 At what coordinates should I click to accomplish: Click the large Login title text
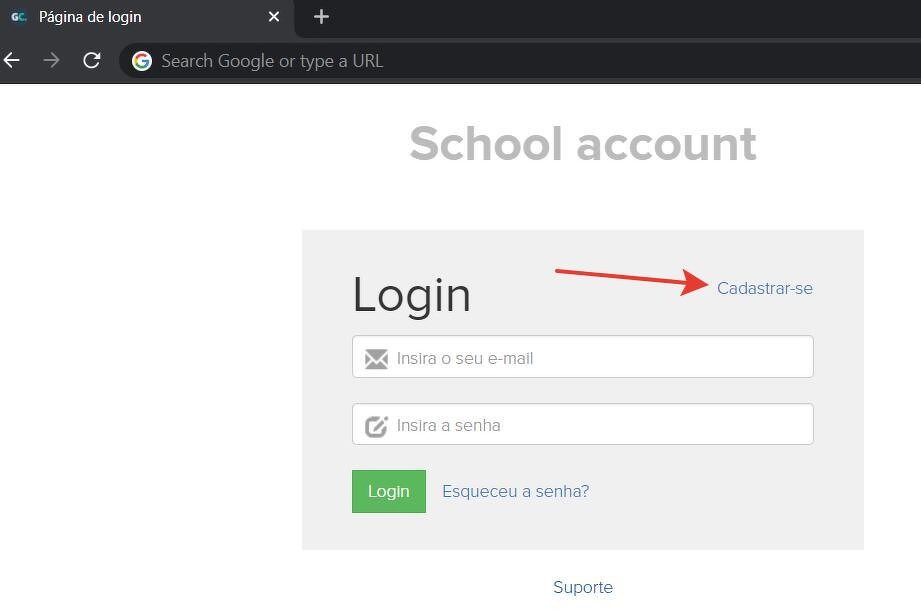click(411, 295)
